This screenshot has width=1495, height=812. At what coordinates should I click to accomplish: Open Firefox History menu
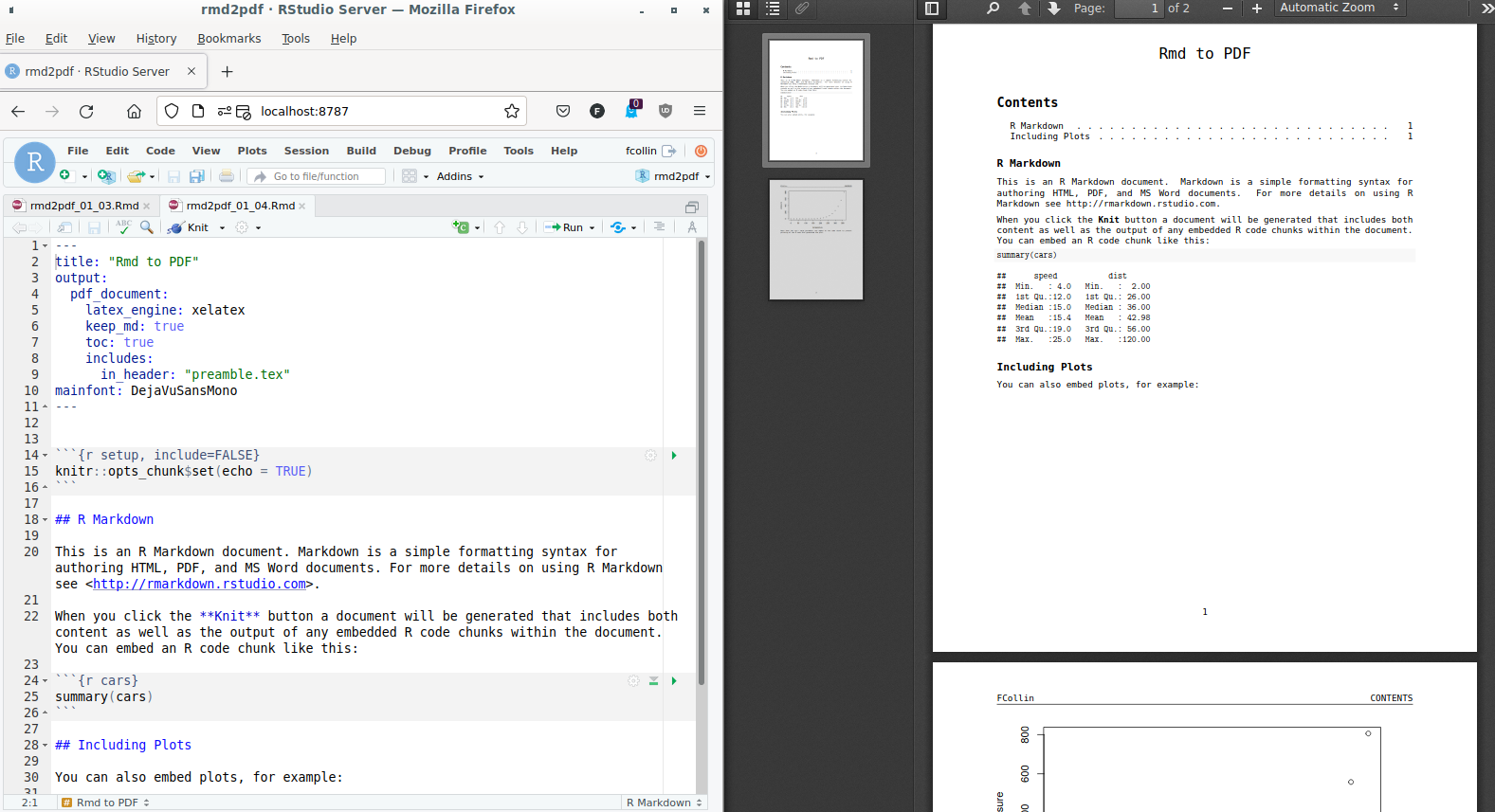156,39
